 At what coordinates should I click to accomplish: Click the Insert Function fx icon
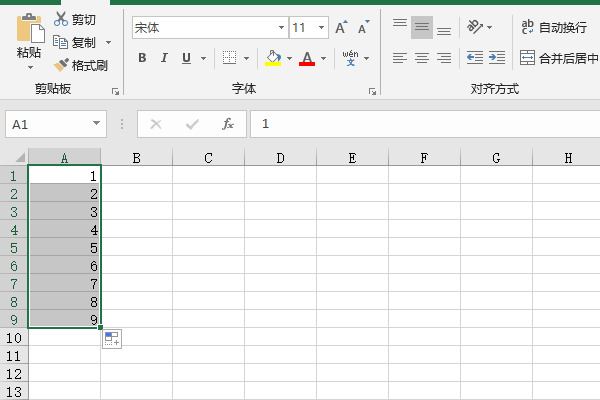[228, 124]
